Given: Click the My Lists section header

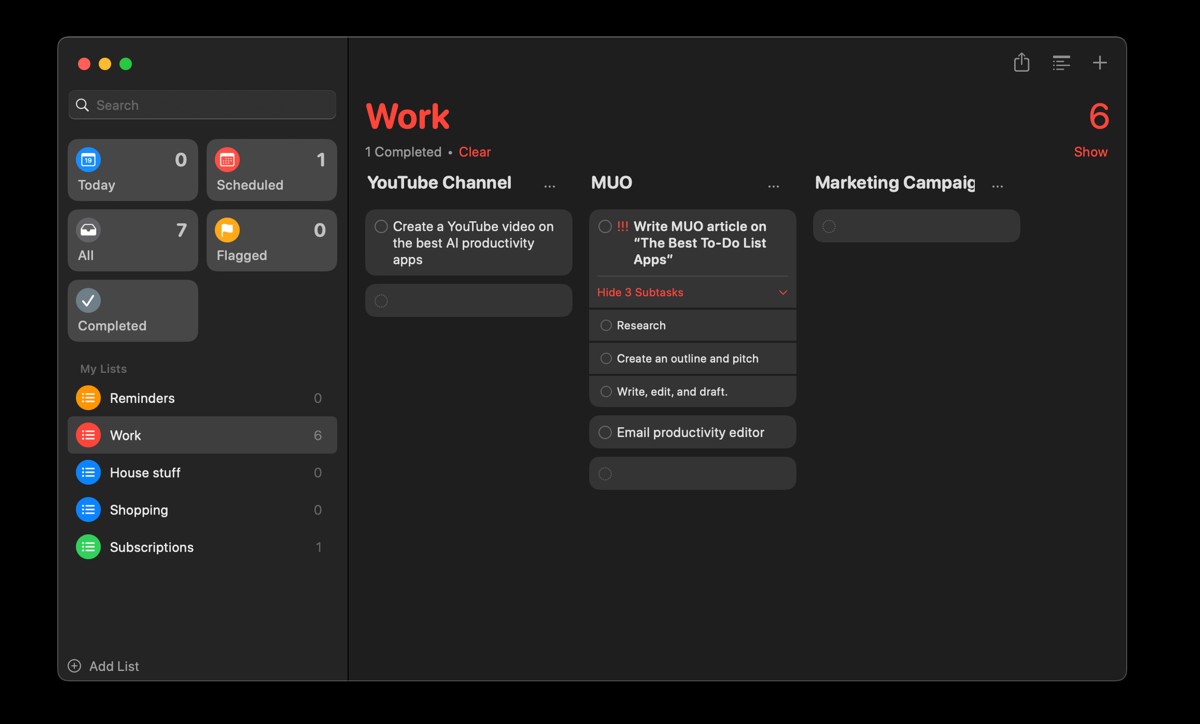Looking at the screenshot, I should coord(104,369).
